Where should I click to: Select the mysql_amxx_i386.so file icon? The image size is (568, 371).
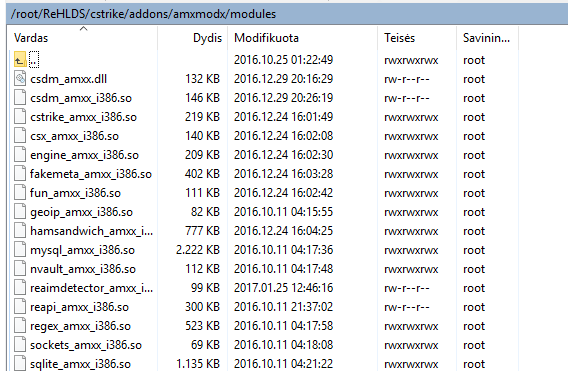coord(20,250)
